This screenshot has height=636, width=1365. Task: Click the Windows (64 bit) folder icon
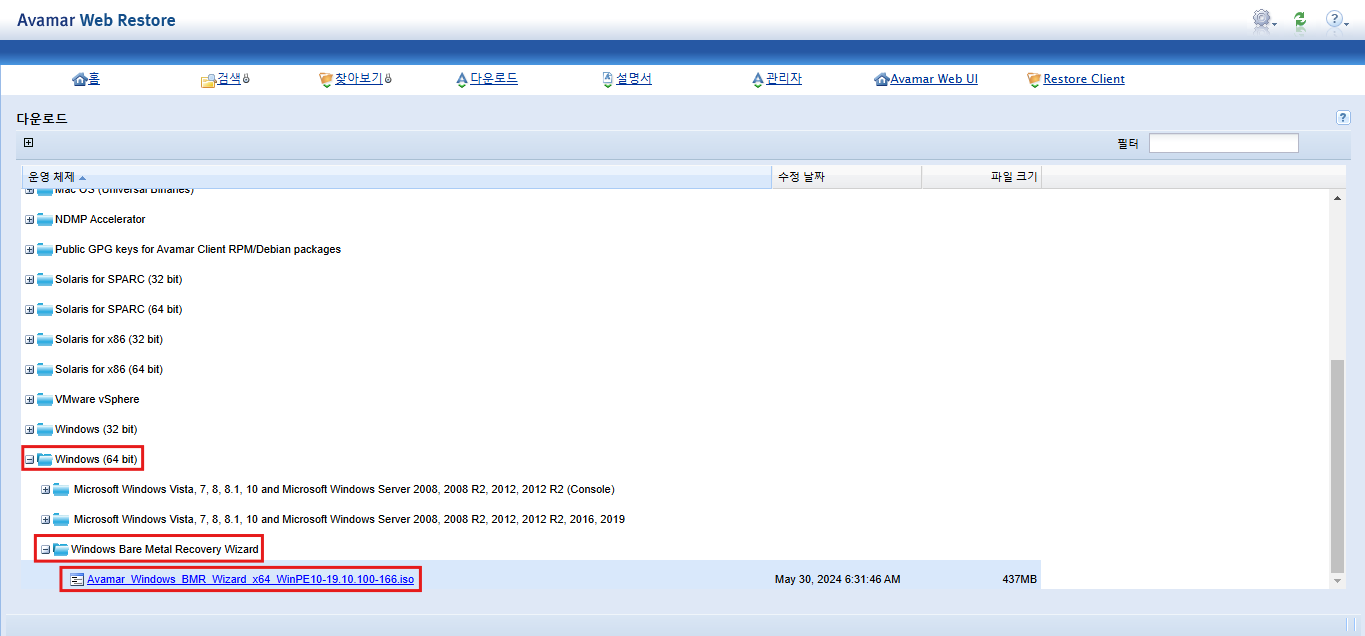[x=45, y=460]
